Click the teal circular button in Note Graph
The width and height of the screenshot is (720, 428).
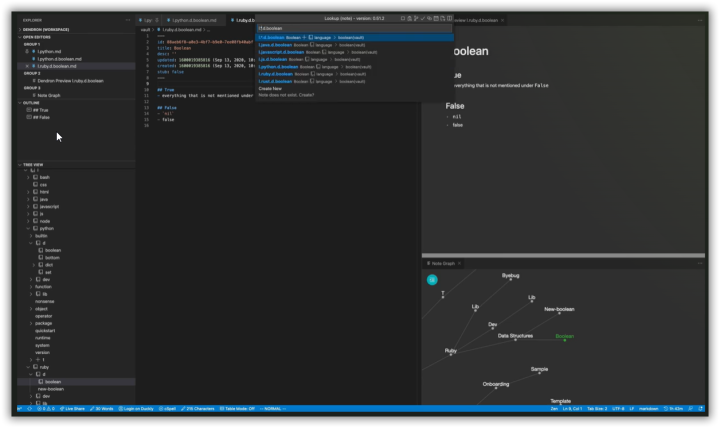[432, 280]
